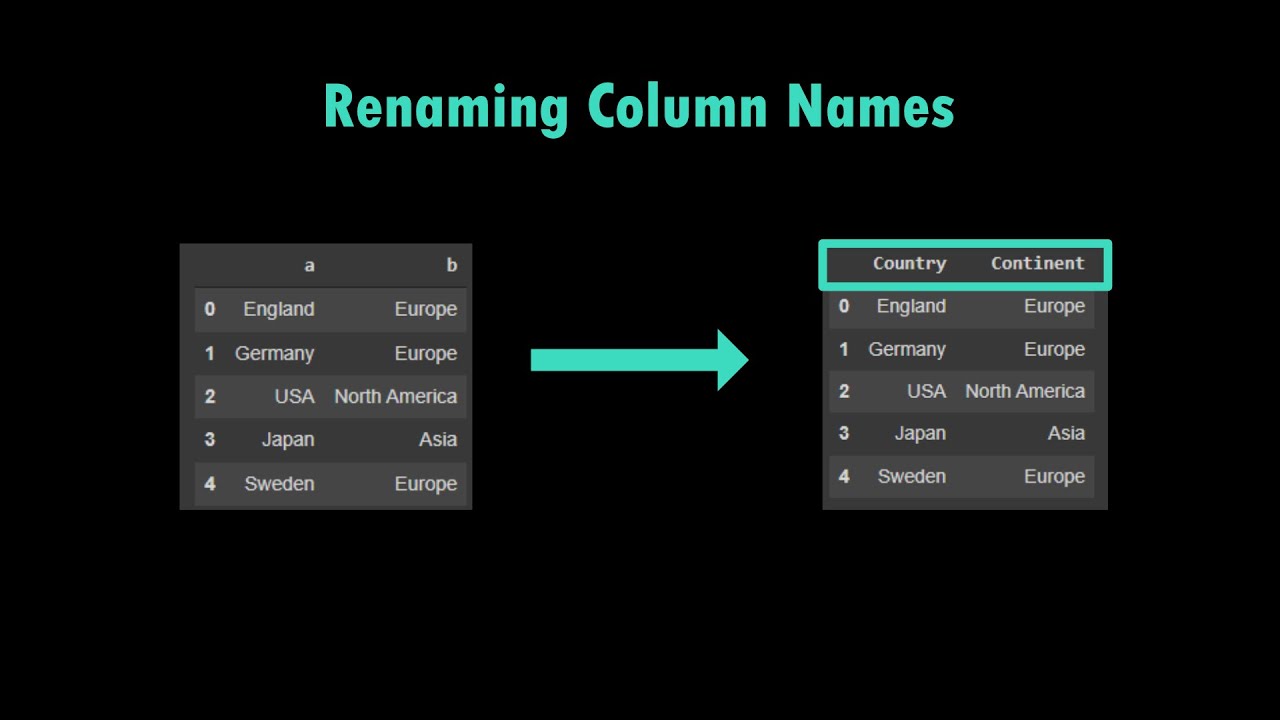The image size is (1280, 720).
Task: Click 'Sweden' in the table with a/b headers
Action: [x=280, y=483]
